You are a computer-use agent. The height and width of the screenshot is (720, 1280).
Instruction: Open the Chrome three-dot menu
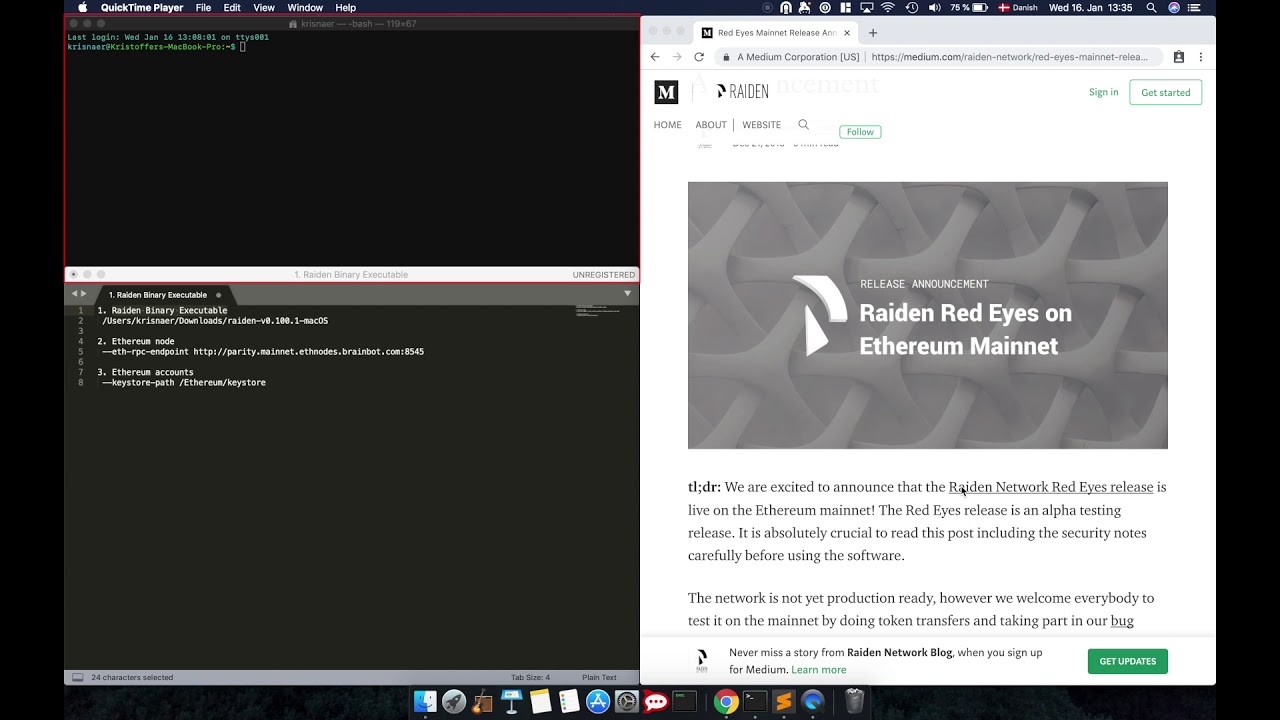tap(1200, 57)
